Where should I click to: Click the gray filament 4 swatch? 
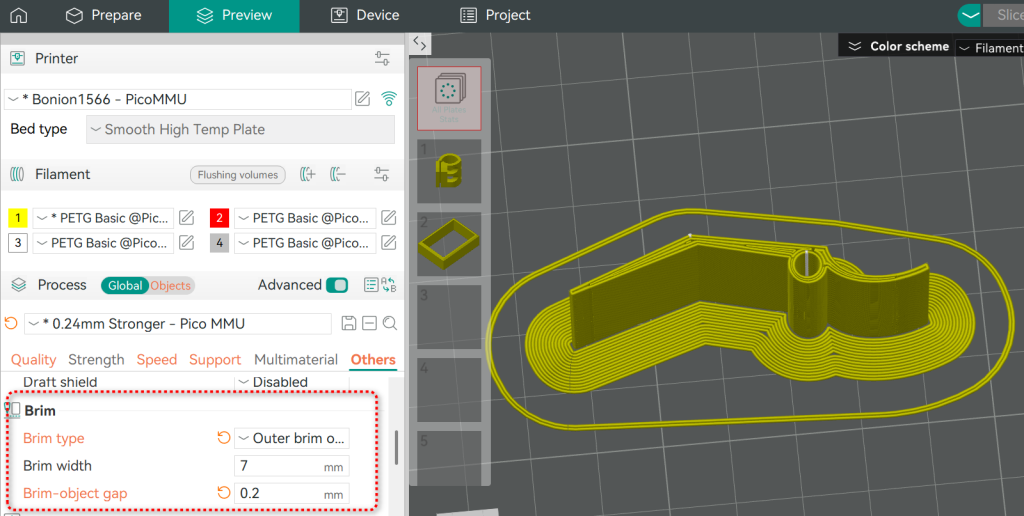tap(219, 243)
